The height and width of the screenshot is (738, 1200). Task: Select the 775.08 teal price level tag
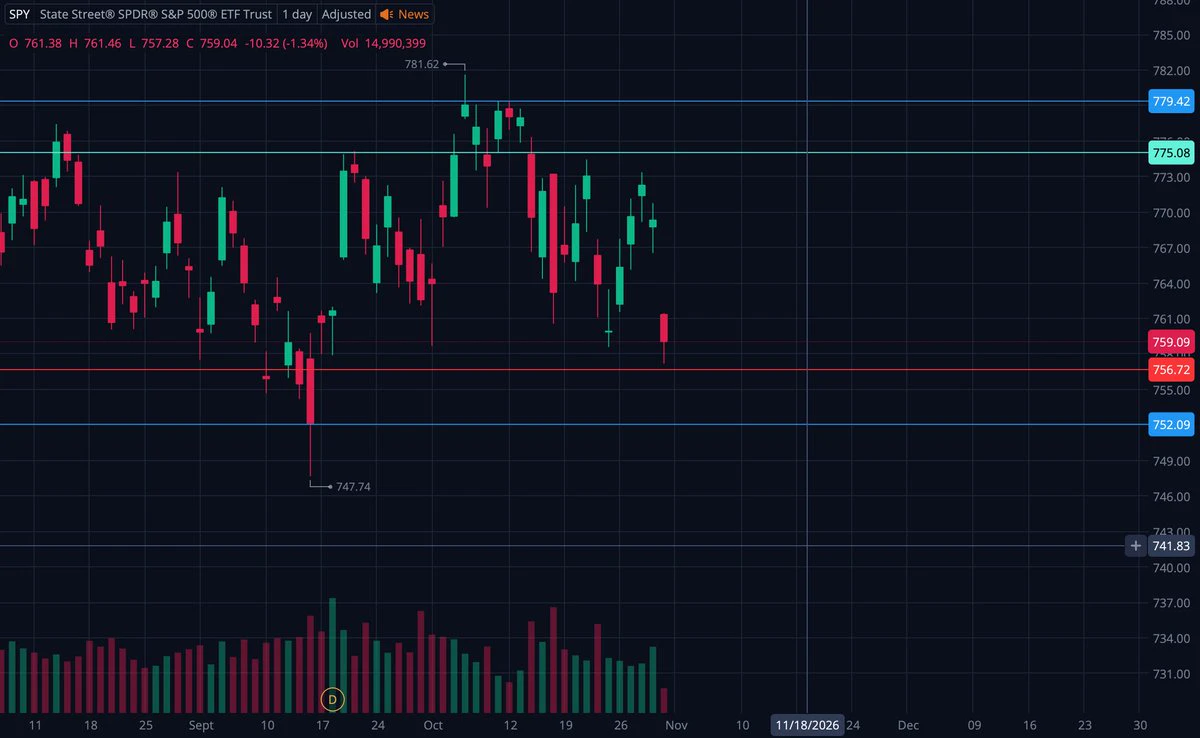tap(1171, 153)
